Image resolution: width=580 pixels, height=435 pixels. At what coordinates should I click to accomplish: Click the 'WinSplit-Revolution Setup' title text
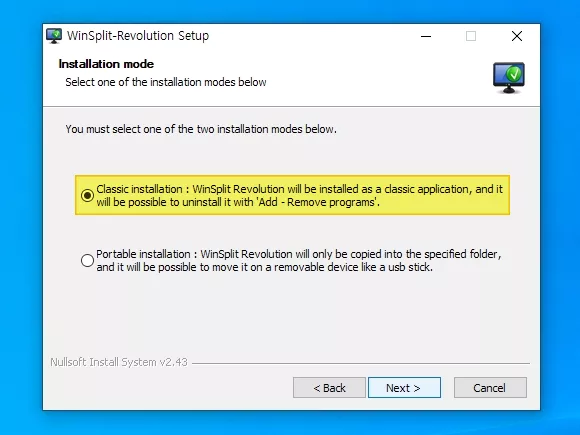pyautogui.click(x=138, y=36)
